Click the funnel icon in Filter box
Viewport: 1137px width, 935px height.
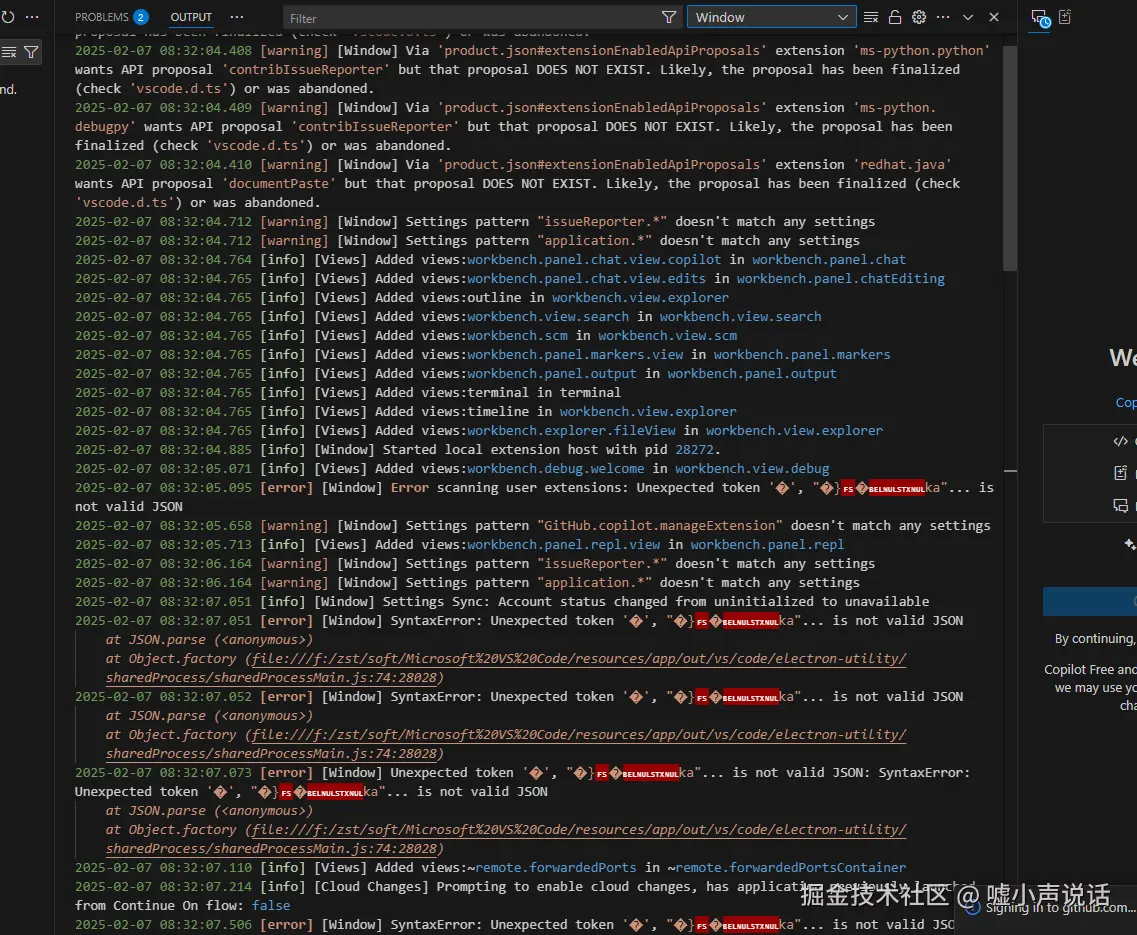(x=669, y=18)
